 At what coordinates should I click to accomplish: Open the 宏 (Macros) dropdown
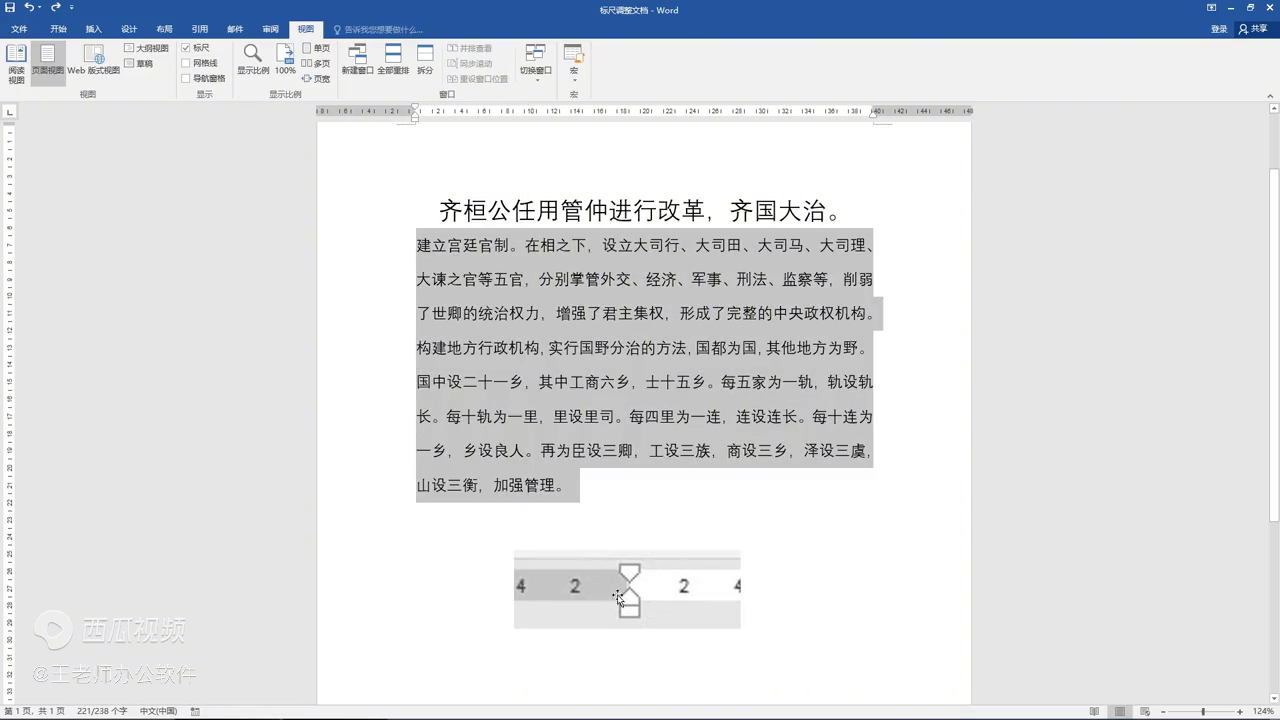pos(573,63)
